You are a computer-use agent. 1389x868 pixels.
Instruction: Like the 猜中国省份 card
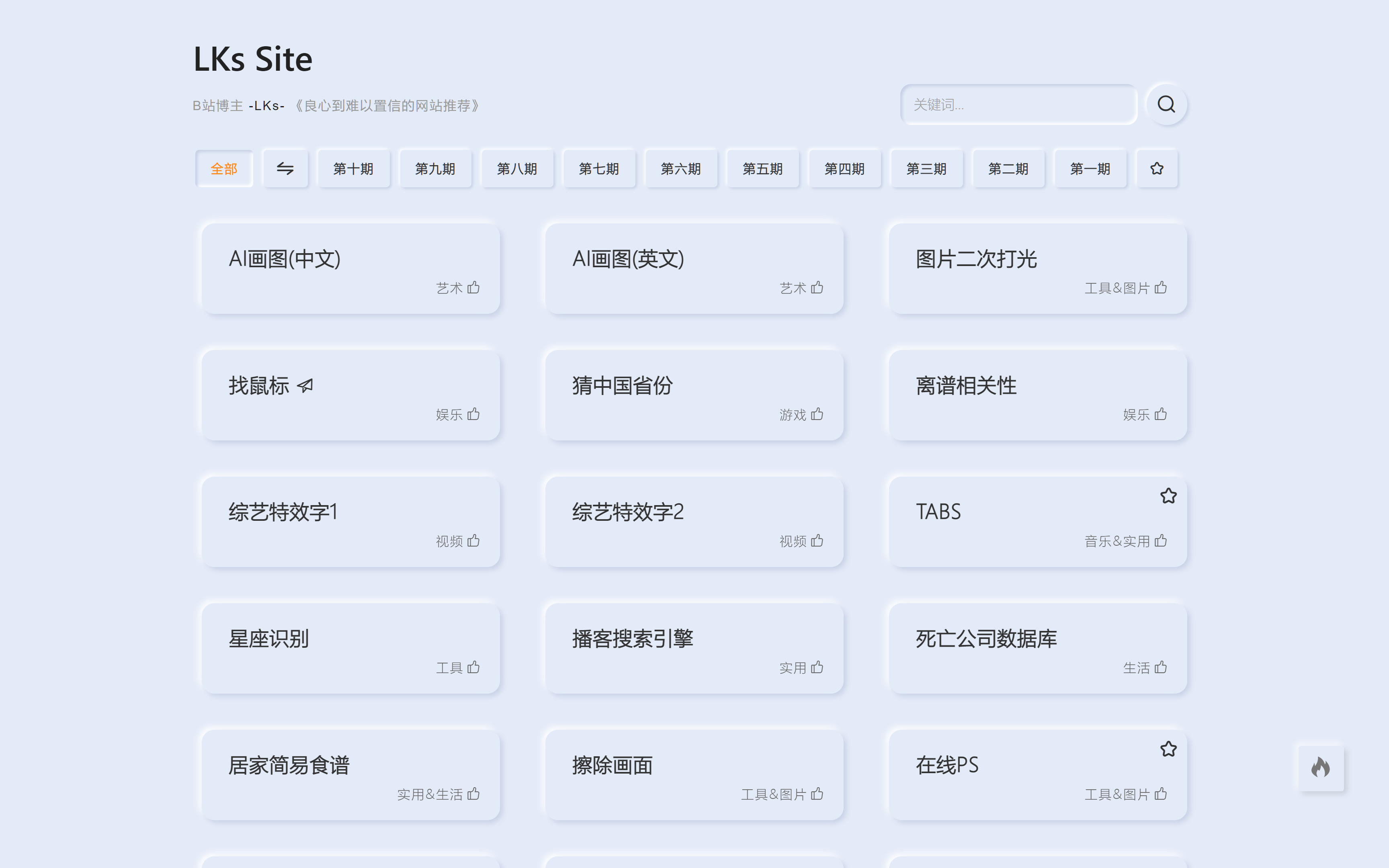click(x=817, y=414)
